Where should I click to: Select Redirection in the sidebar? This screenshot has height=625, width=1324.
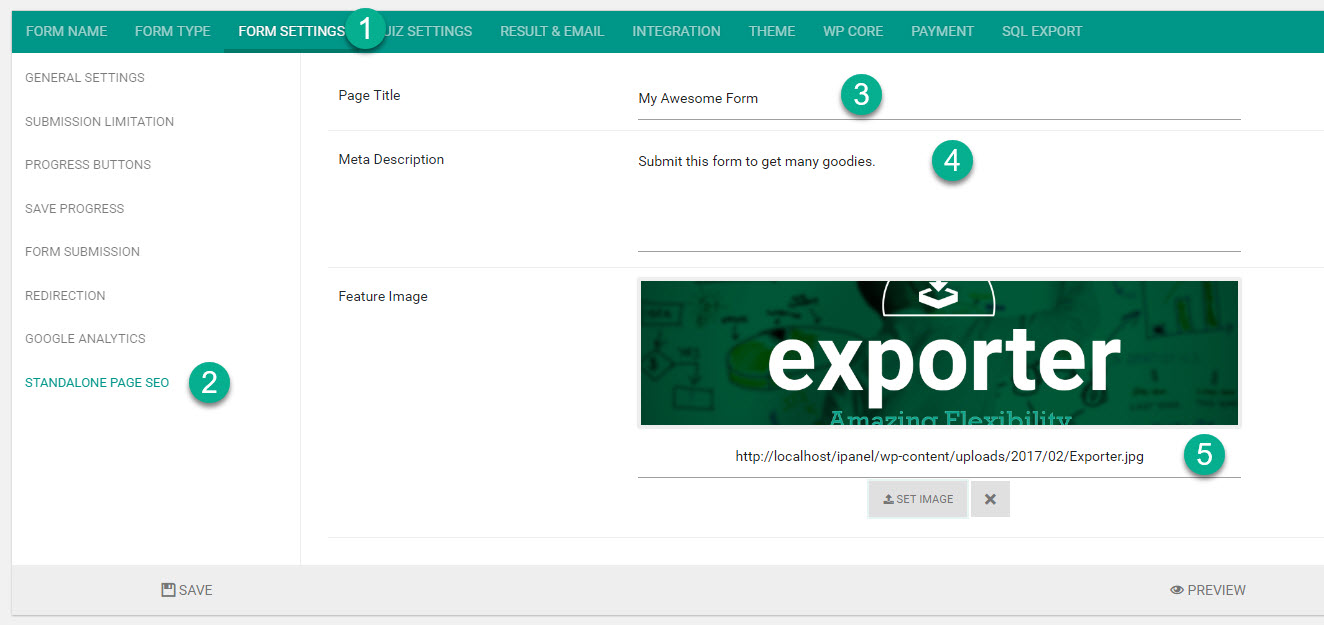(x=65, y=296)
